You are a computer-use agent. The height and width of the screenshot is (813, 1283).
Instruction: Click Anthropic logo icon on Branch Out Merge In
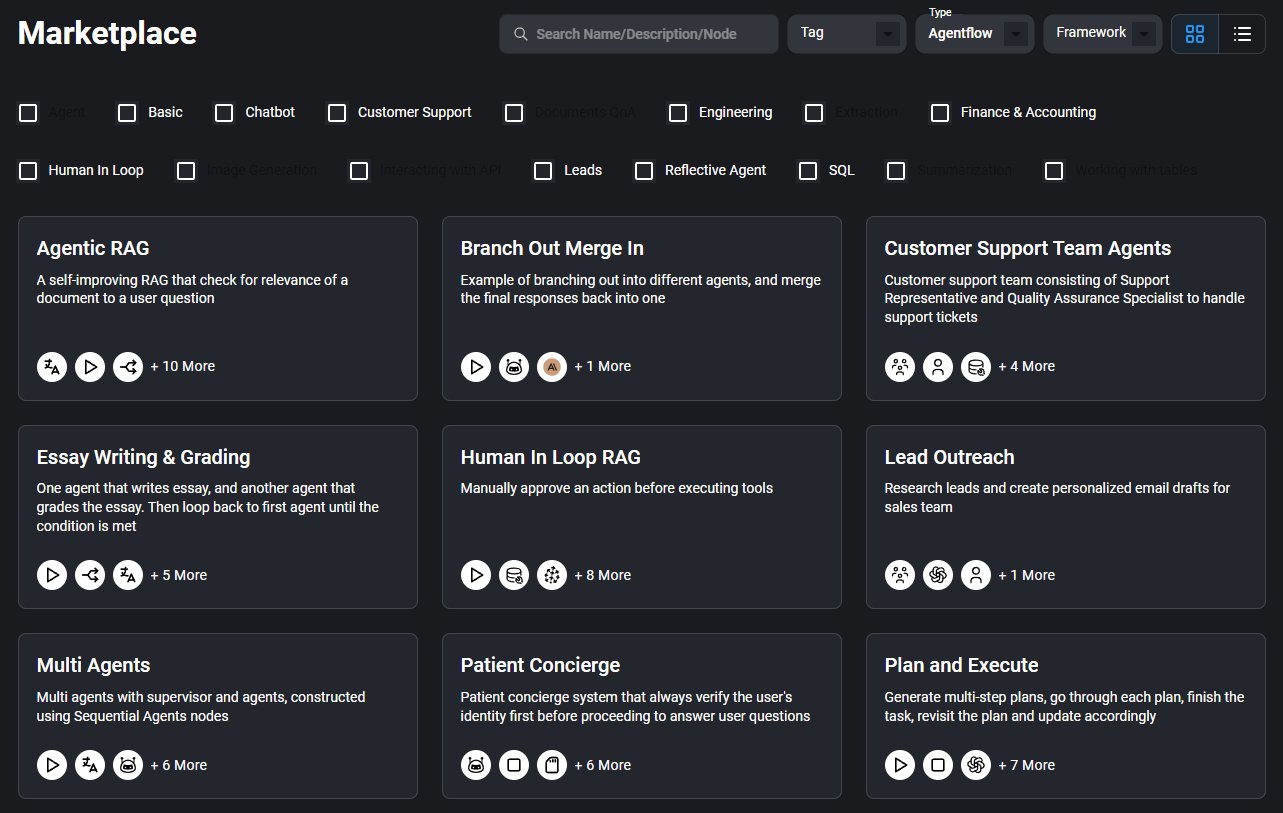tap(552, 367)
